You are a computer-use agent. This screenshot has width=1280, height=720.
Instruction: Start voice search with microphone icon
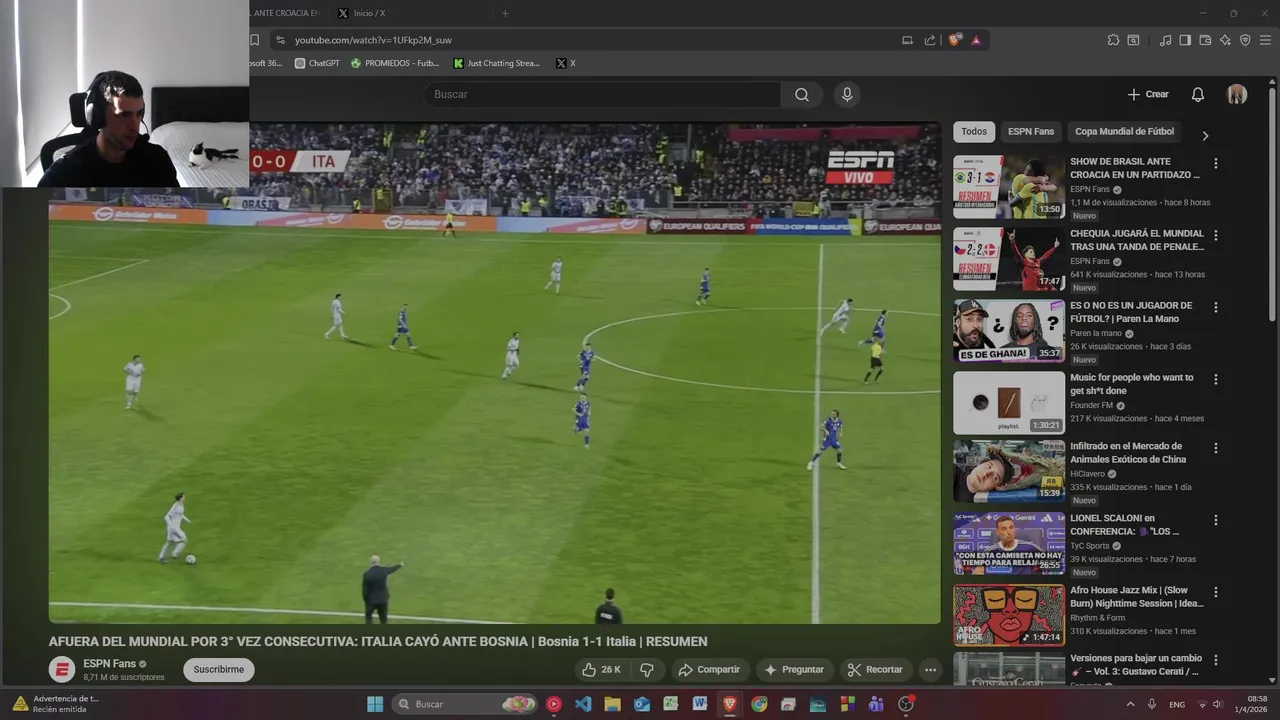pyautogui.click(x=847, y=94)
